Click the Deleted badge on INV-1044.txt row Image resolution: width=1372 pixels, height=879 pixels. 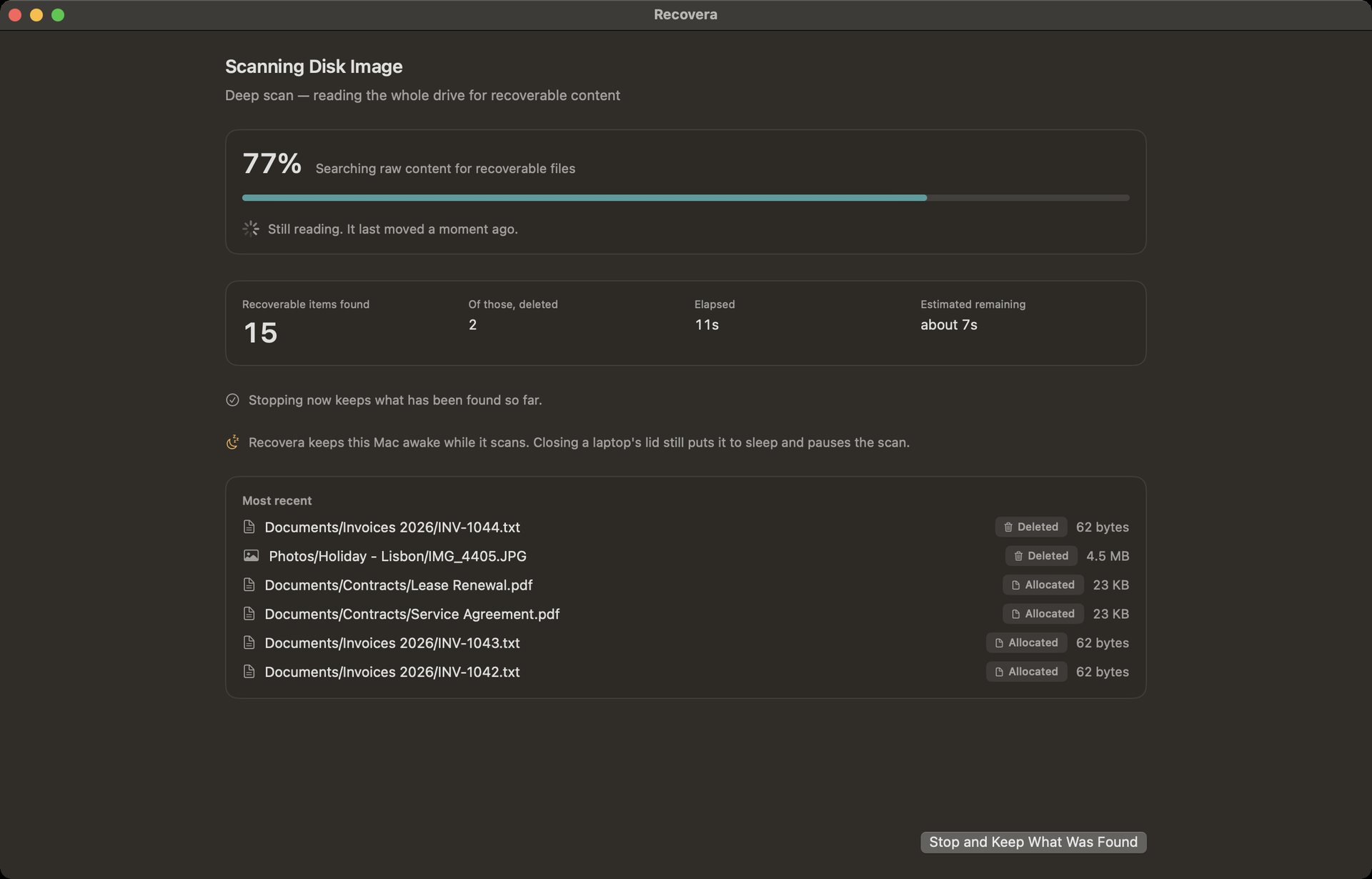pyautogui.click(x=1031, y=527)
